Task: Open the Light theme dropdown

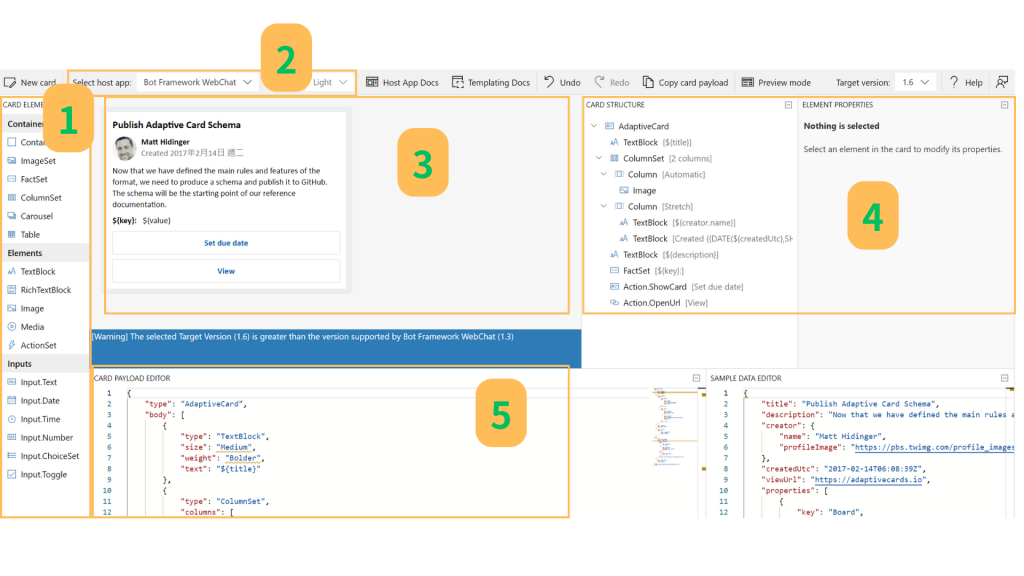Action: [330, 82]
